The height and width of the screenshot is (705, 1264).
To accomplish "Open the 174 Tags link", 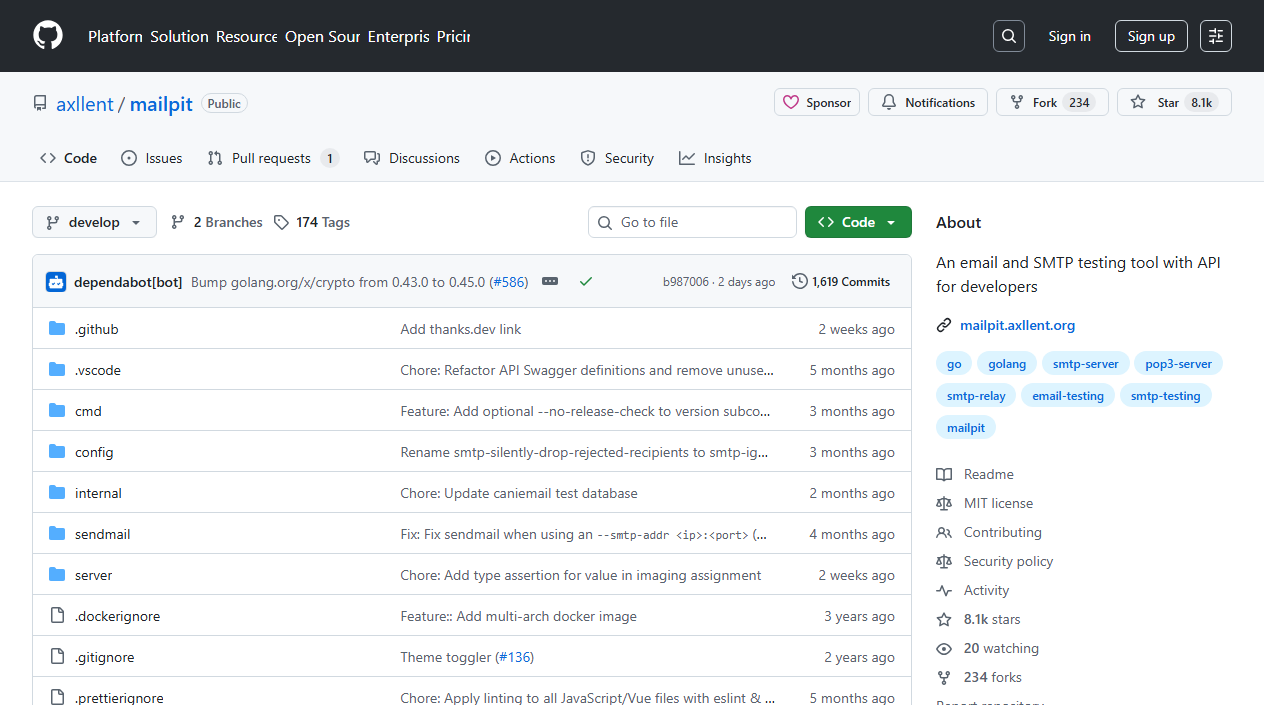I will [x=312, y=222].
